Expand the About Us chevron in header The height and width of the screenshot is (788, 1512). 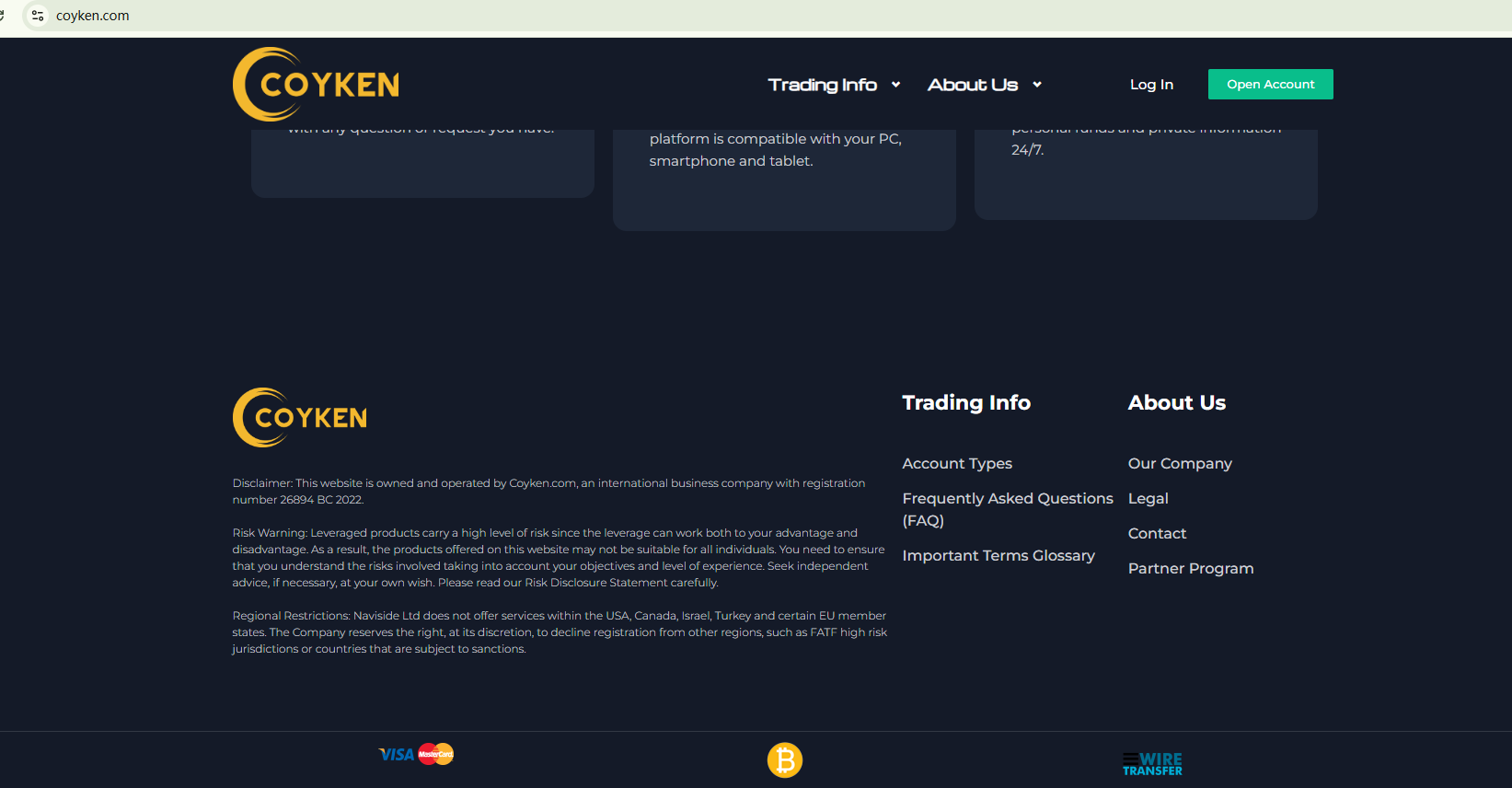(1037, 85)
